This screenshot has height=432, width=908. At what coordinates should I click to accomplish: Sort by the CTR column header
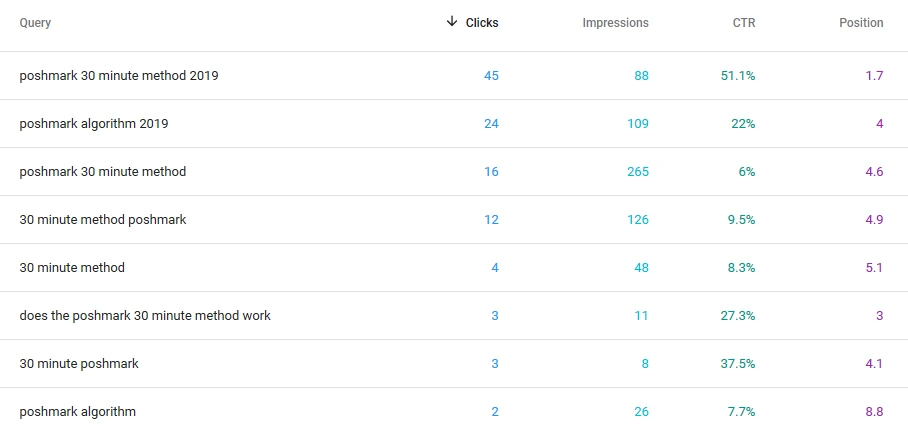pos(744,23)
